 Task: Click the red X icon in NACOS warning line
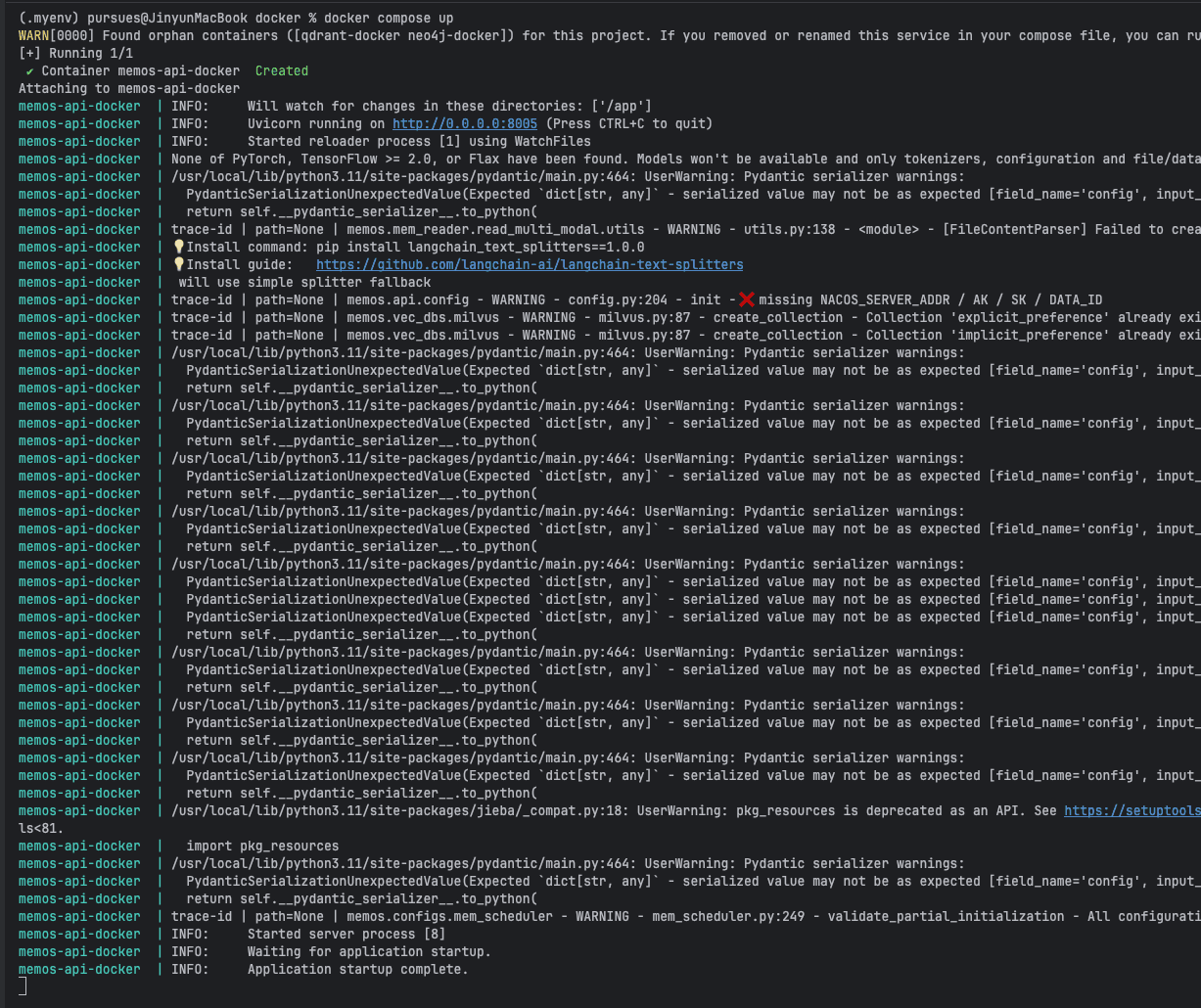(746, 299)
